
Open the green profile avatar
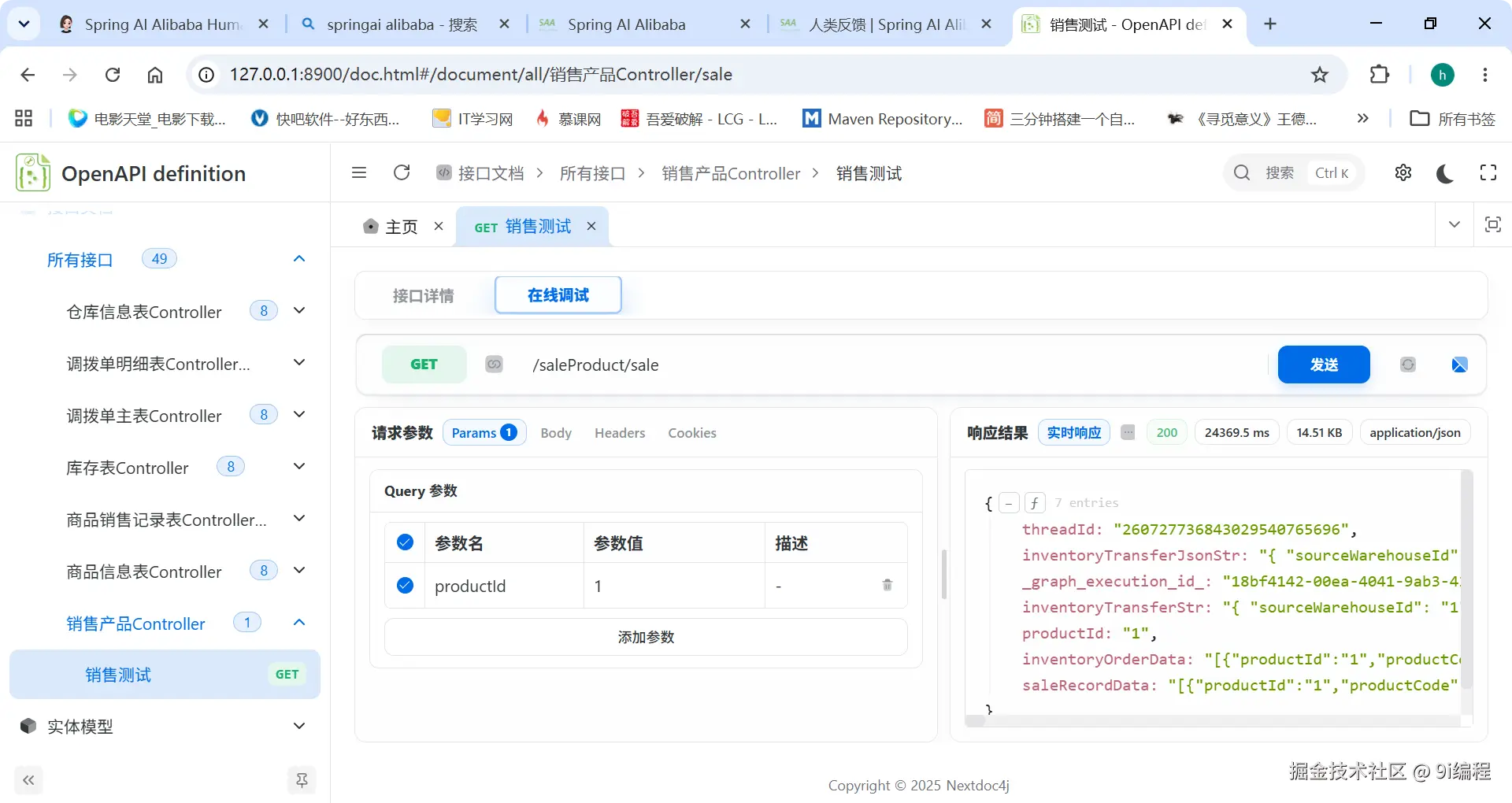tap(1443, 75)
